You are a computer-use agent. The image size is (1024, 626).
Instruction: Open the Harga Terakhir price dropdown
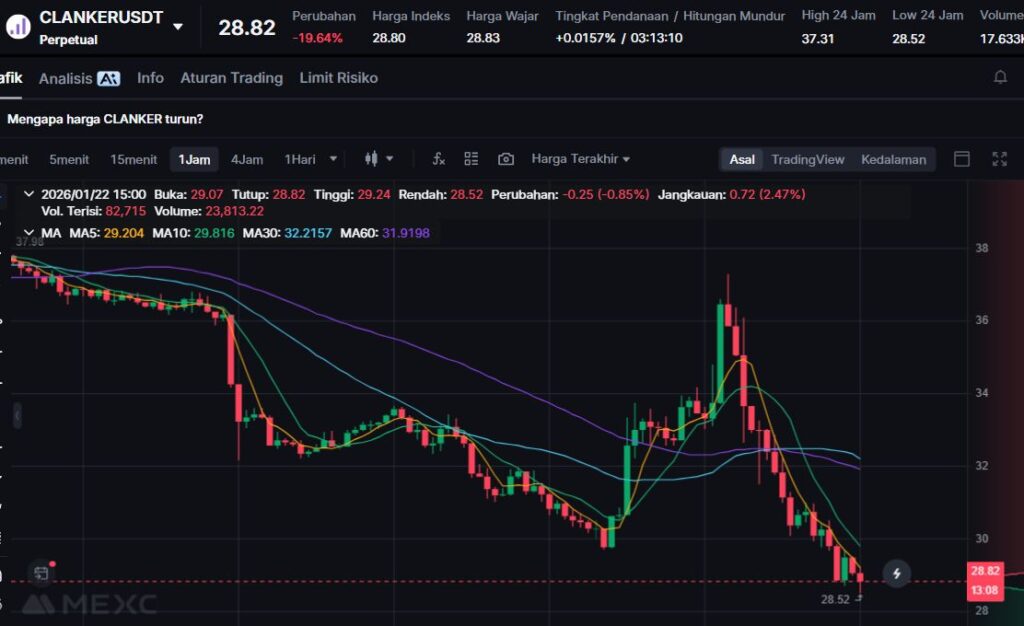pos(580,159)
